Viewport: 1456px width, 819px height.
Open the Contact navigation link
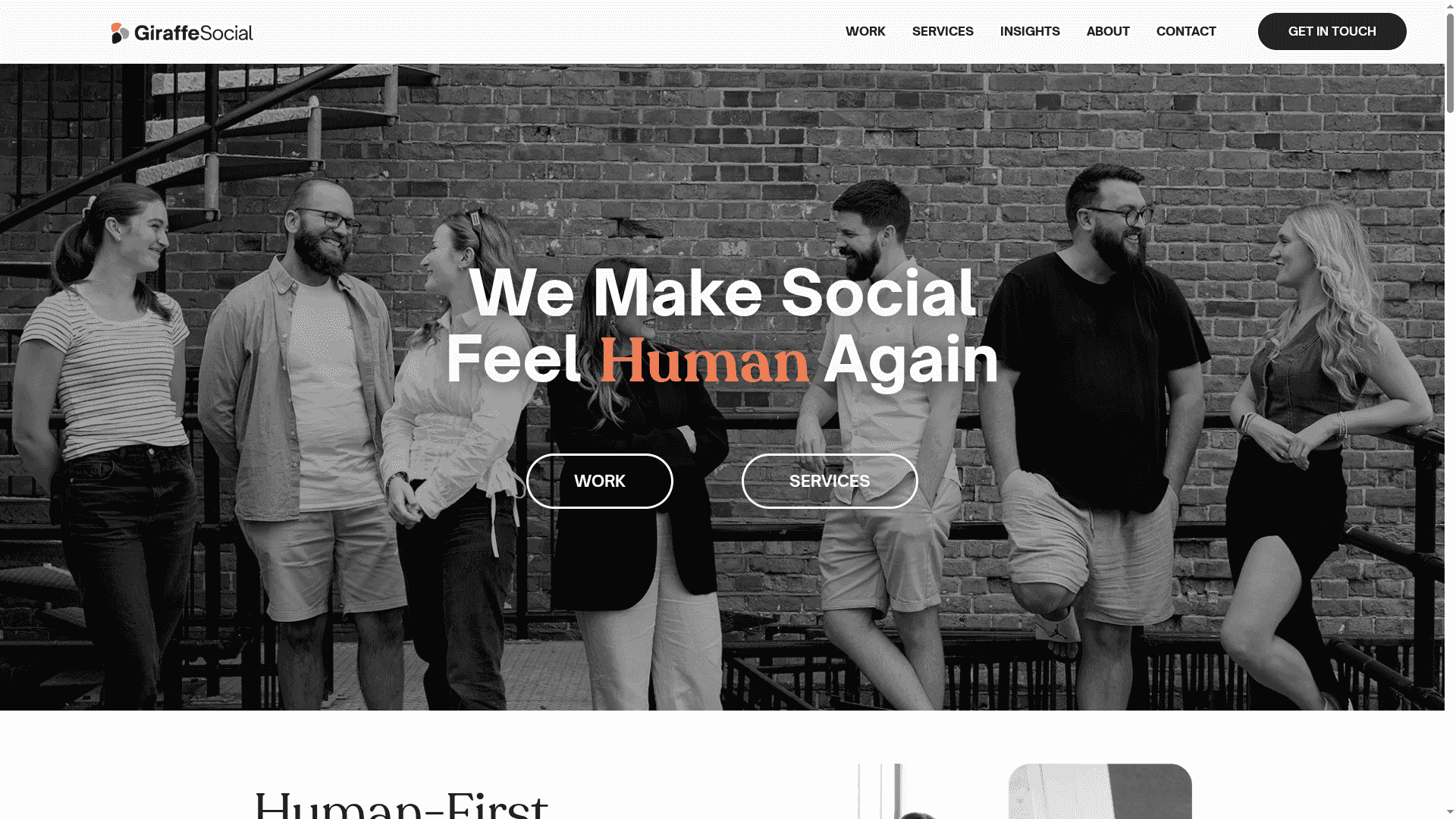click(x=1186, y=31)
